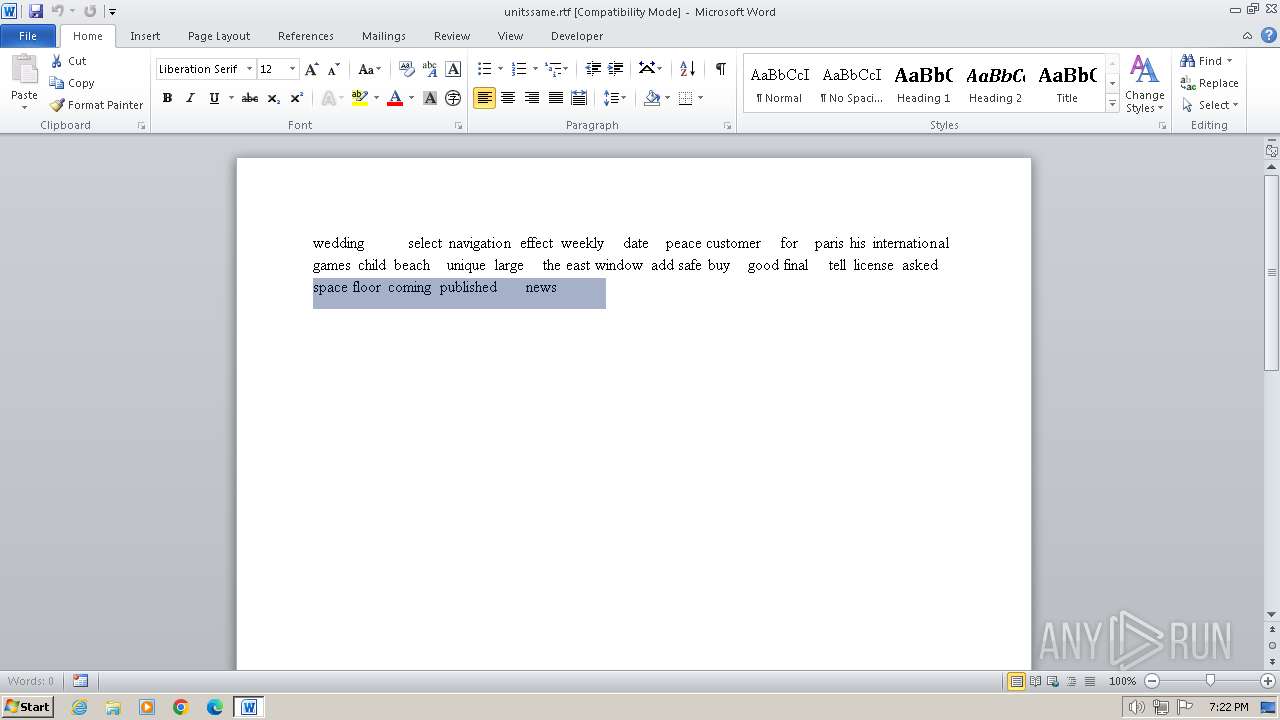Click the Paste icon
Screen dimensions: 1280x720
pyautogui.click(x=24, y=72)
